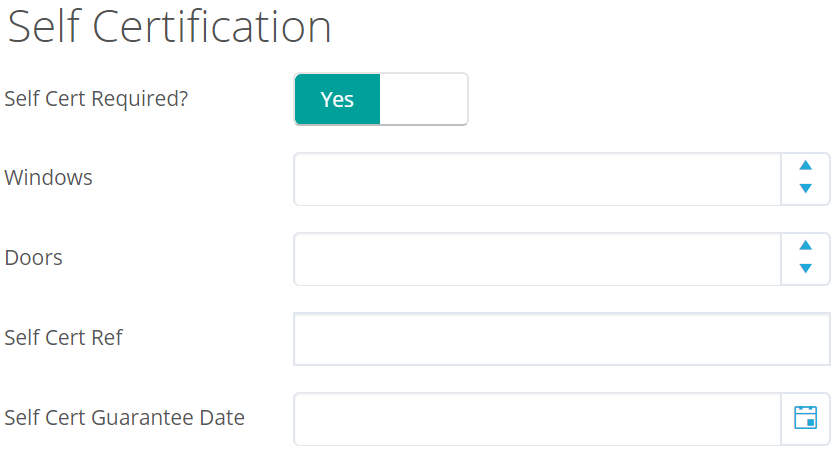This screenshot has width=833, height=449.
Task: Click the "Doors" field label
Action: (x=34, y=258)
